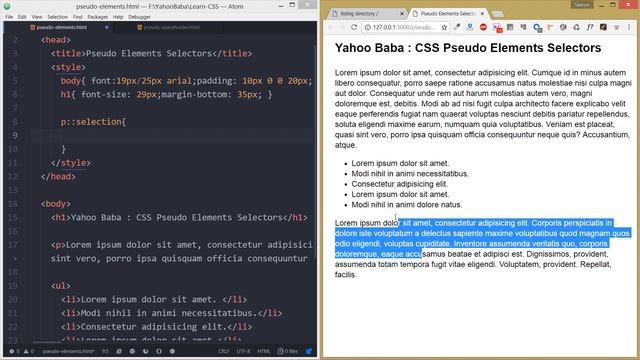Click the first round icon after cursor position

point(119,351)
